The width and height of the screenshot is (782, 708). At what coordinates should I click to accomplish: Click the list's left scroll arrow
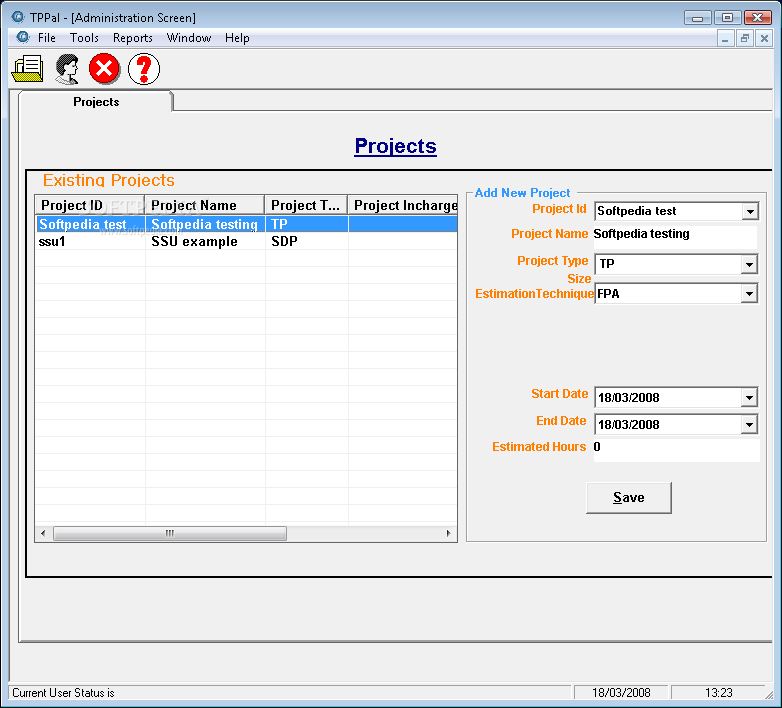pyautogui.click(x=43, y=533)
